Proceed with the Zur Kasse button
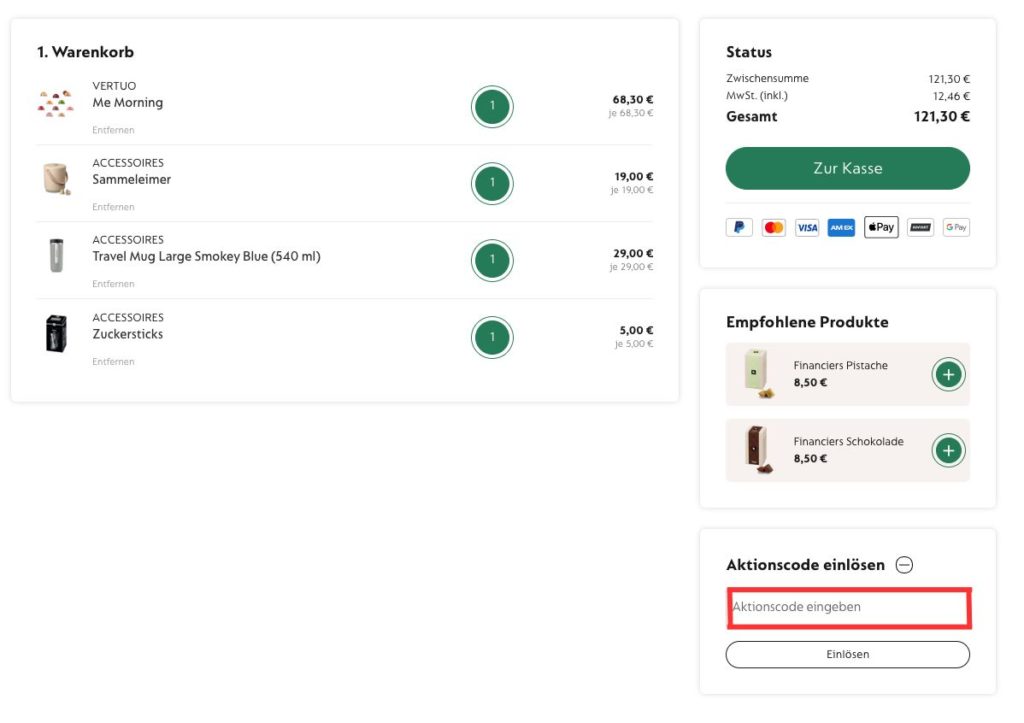The width and height of the screenshot is (1024, 723). (x=848, y=169)
